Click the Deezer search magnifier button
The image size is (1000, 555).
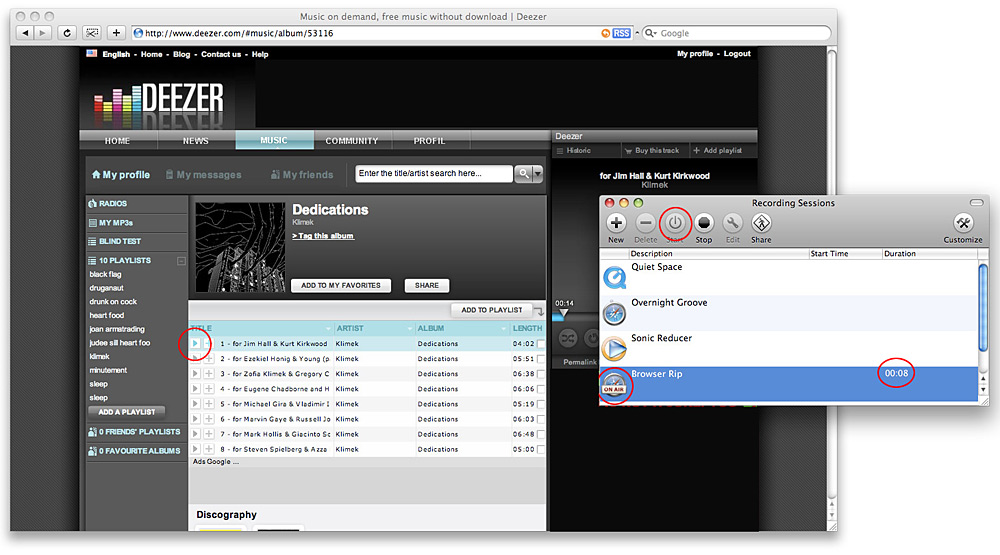(524, 174)
